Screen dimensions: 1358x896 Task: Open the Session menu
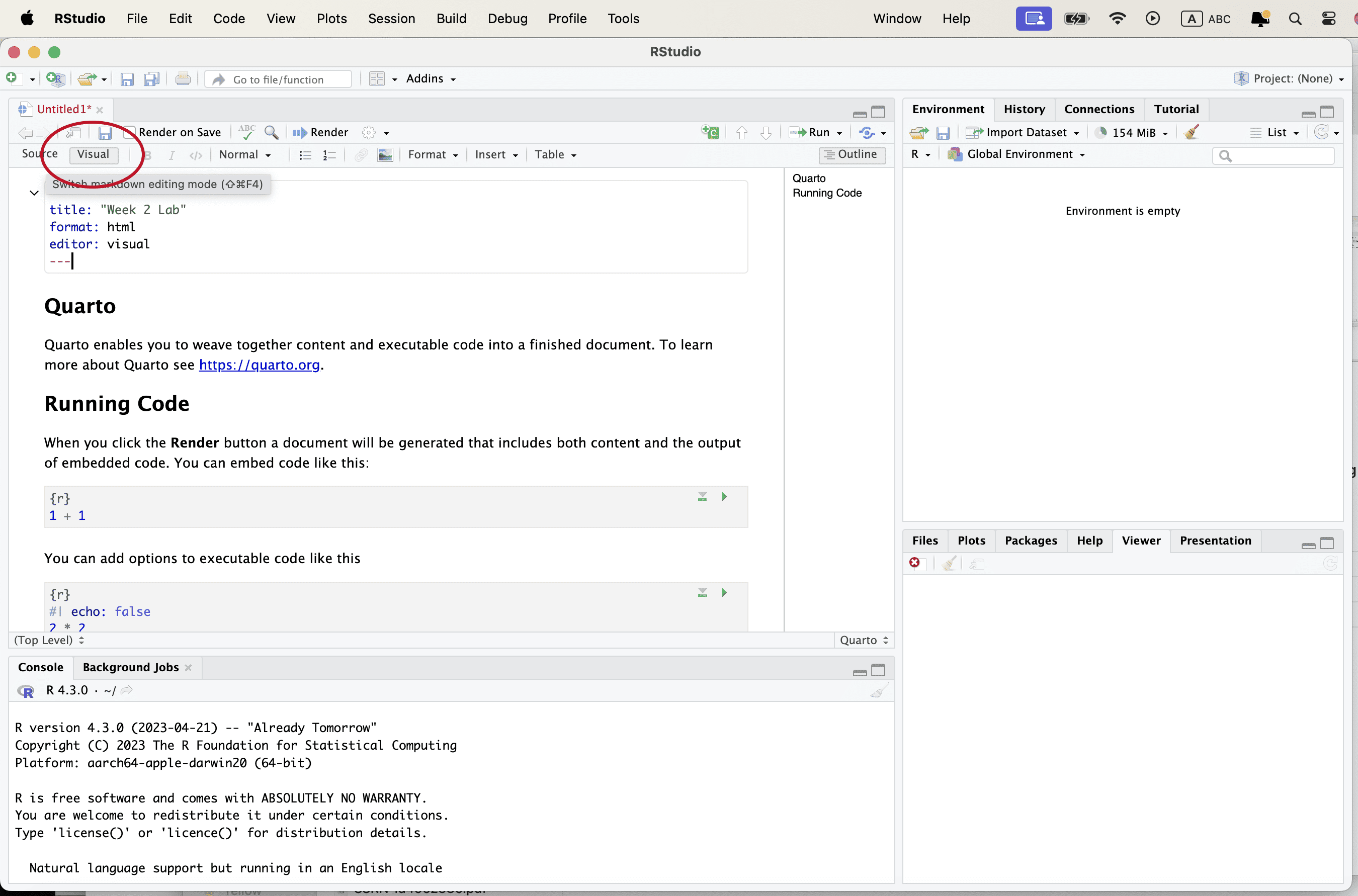391,18
